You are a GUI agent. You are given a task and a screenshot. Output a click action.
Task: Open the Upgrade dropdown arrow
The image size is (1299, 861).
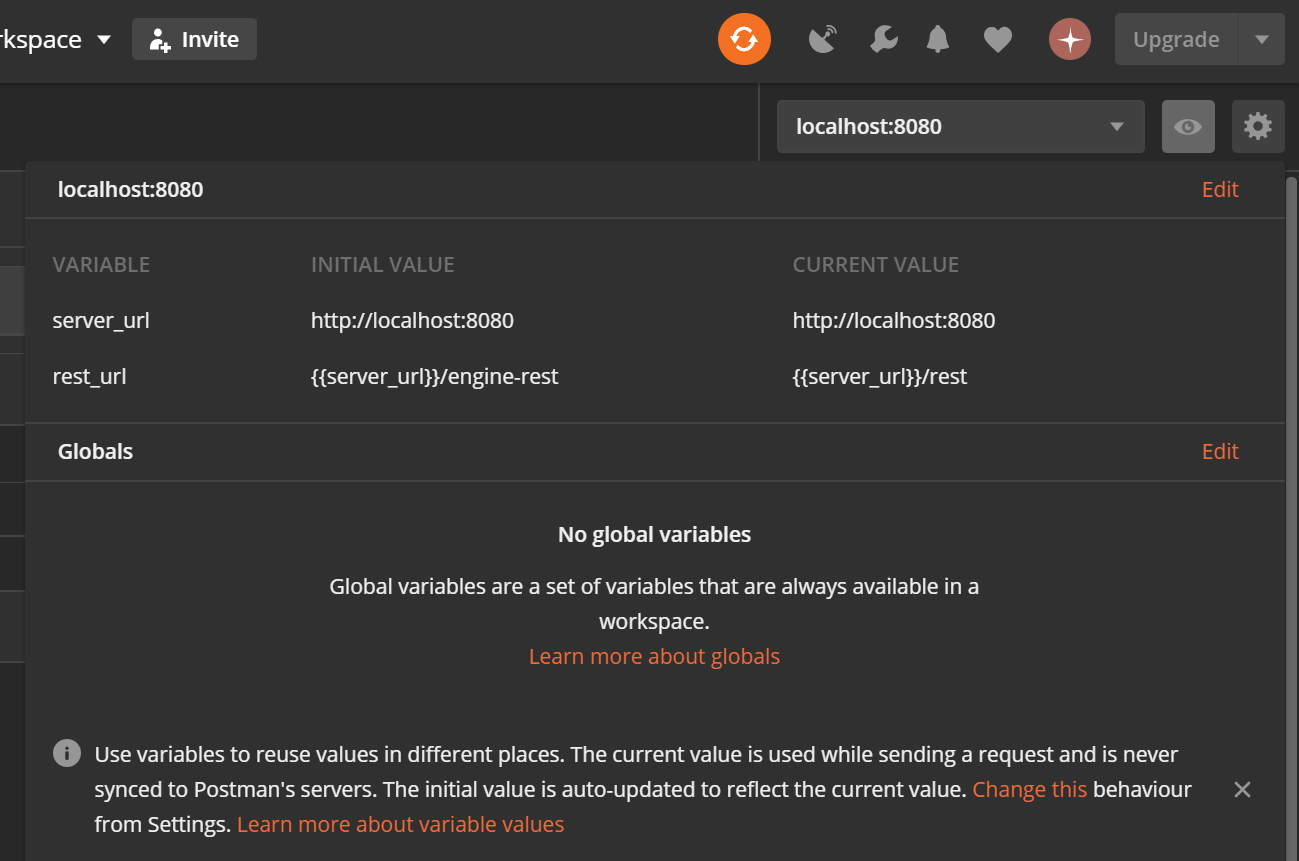pyautogui.click(x=1261, y=40)
